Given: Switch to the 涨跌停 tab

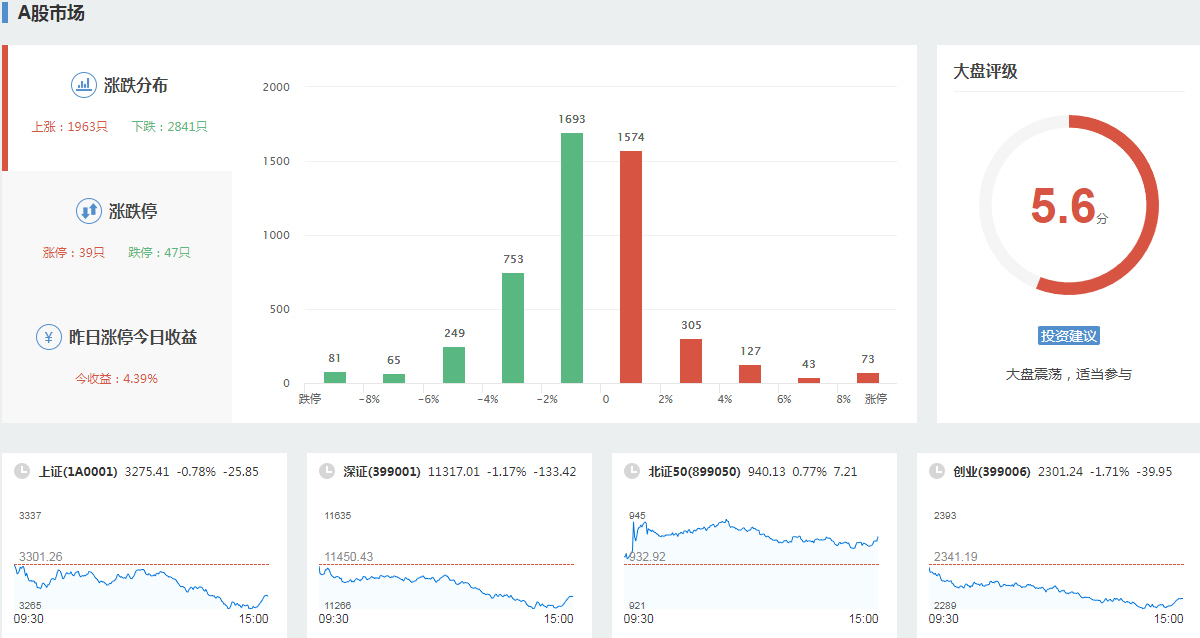Looking at the screenshot, I should (133, 212).
